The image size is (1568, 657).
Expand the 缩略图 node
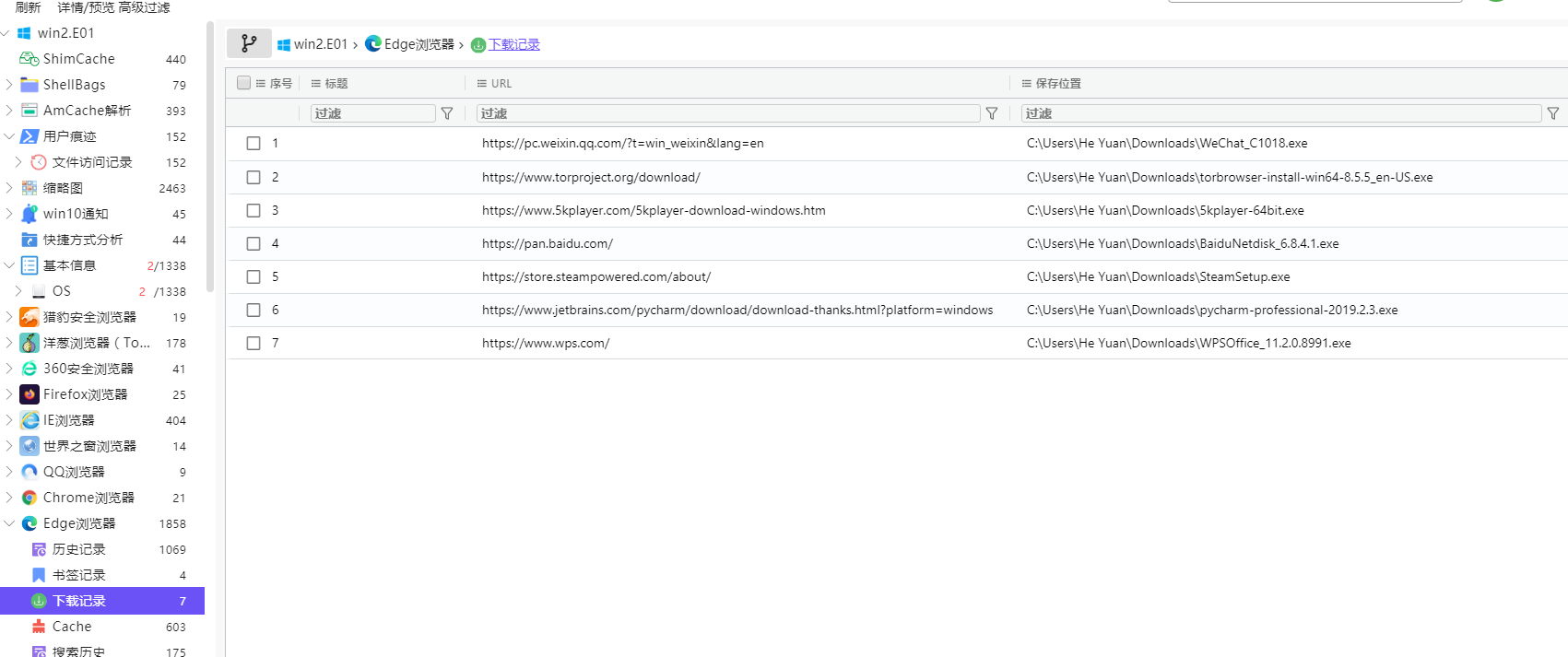click(8, 188)
